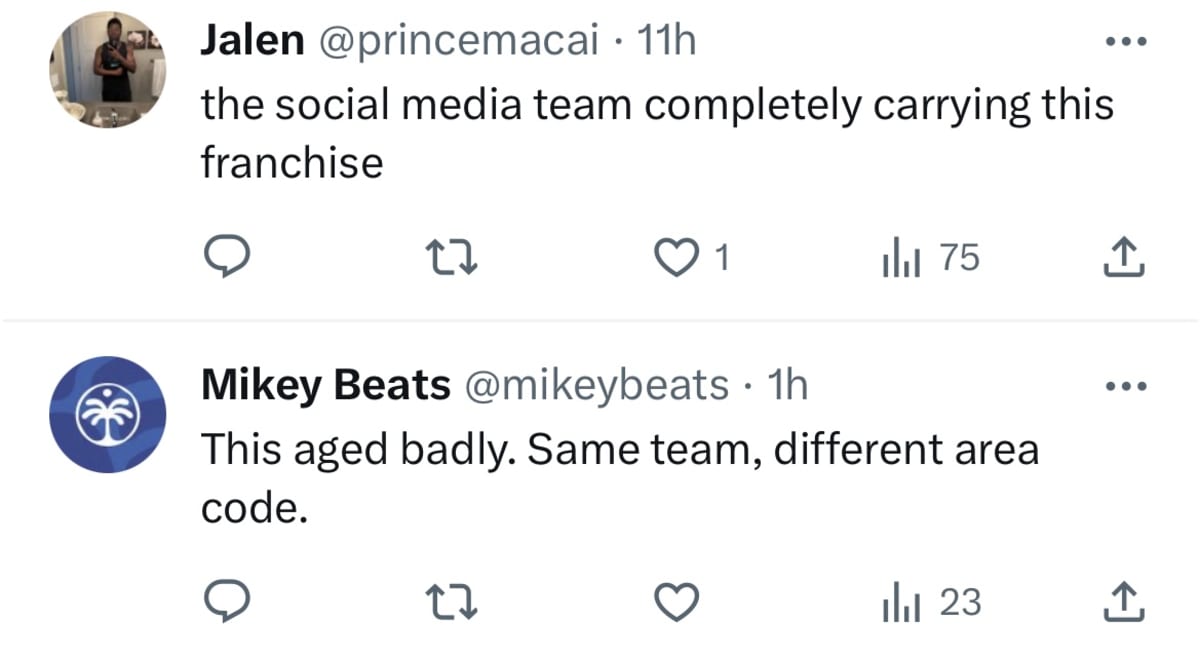The height and width of the screenshot is (660, 1200).
Task: Reply to Mikey Beats' tweet
Action: click(x=226, y=603)
